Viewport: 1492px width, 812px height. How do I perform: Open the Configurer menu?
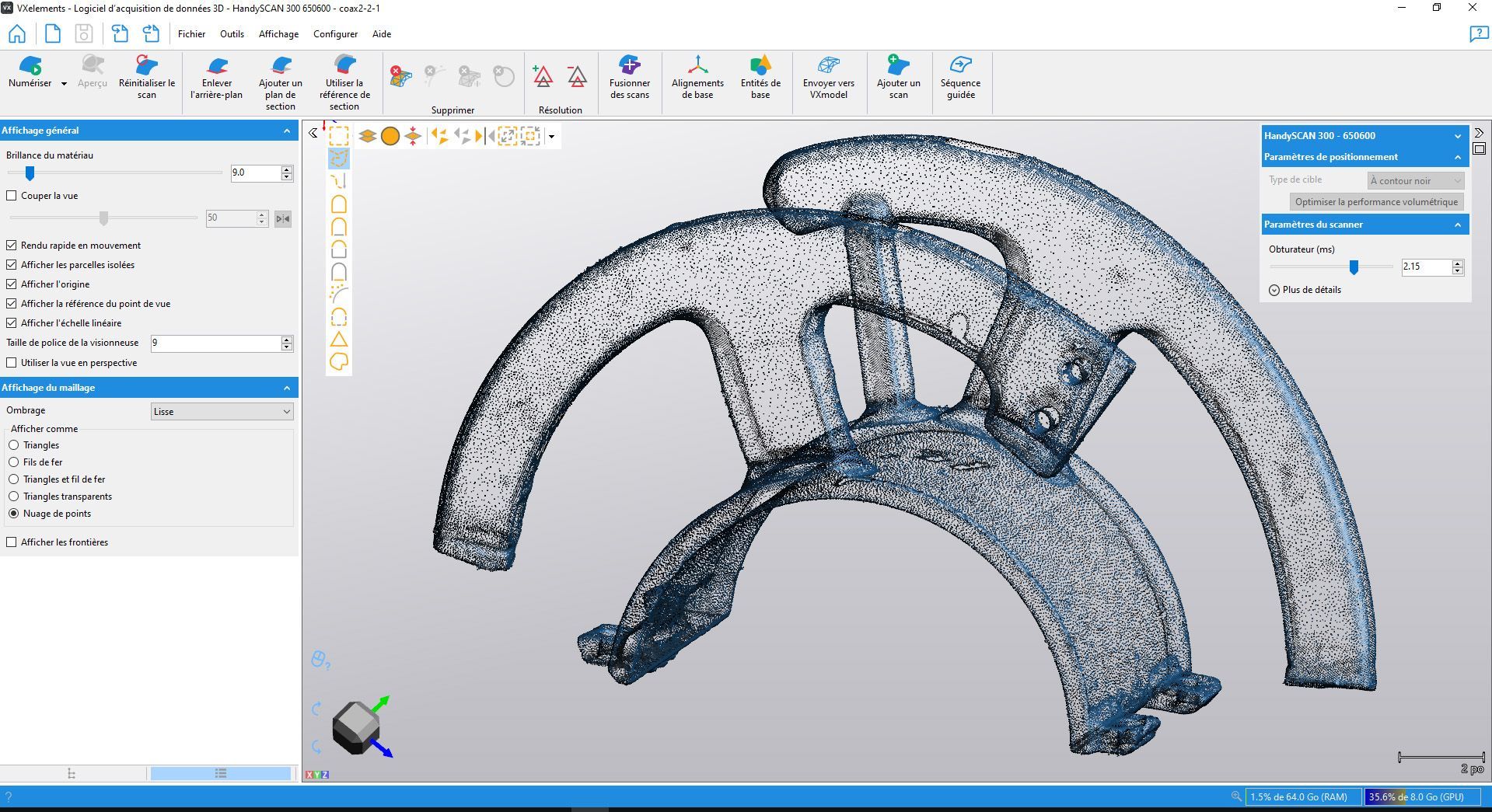pyautogui.click(x=335, y=34)
